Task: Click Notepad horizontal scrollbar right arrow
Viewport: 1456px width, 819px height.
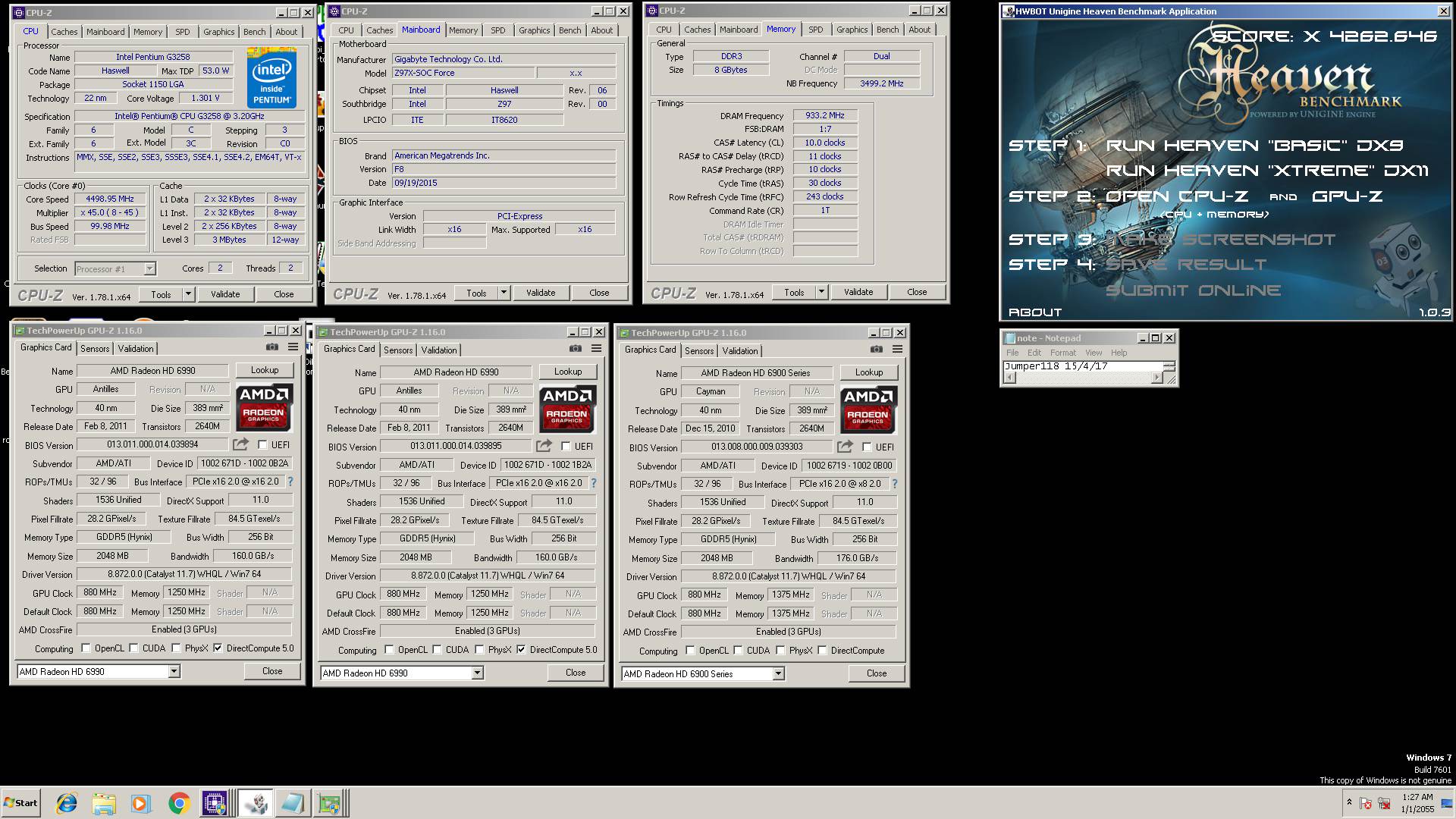Action: point(1156,378)
